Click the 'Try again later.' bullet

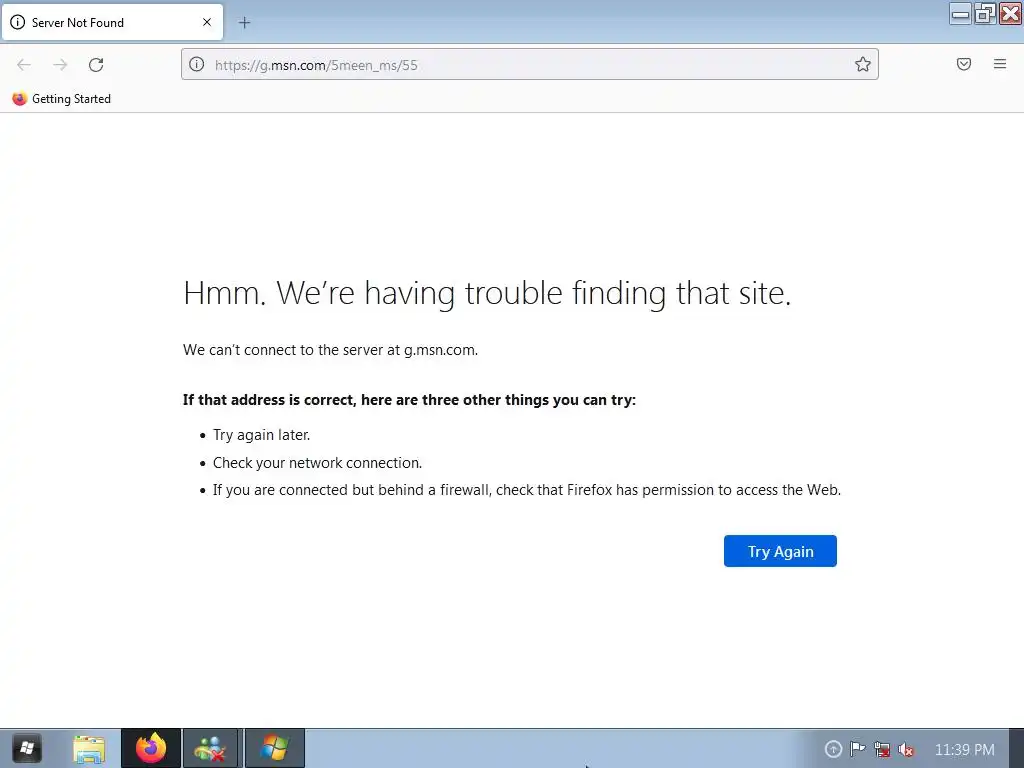[x=261, y=435]
